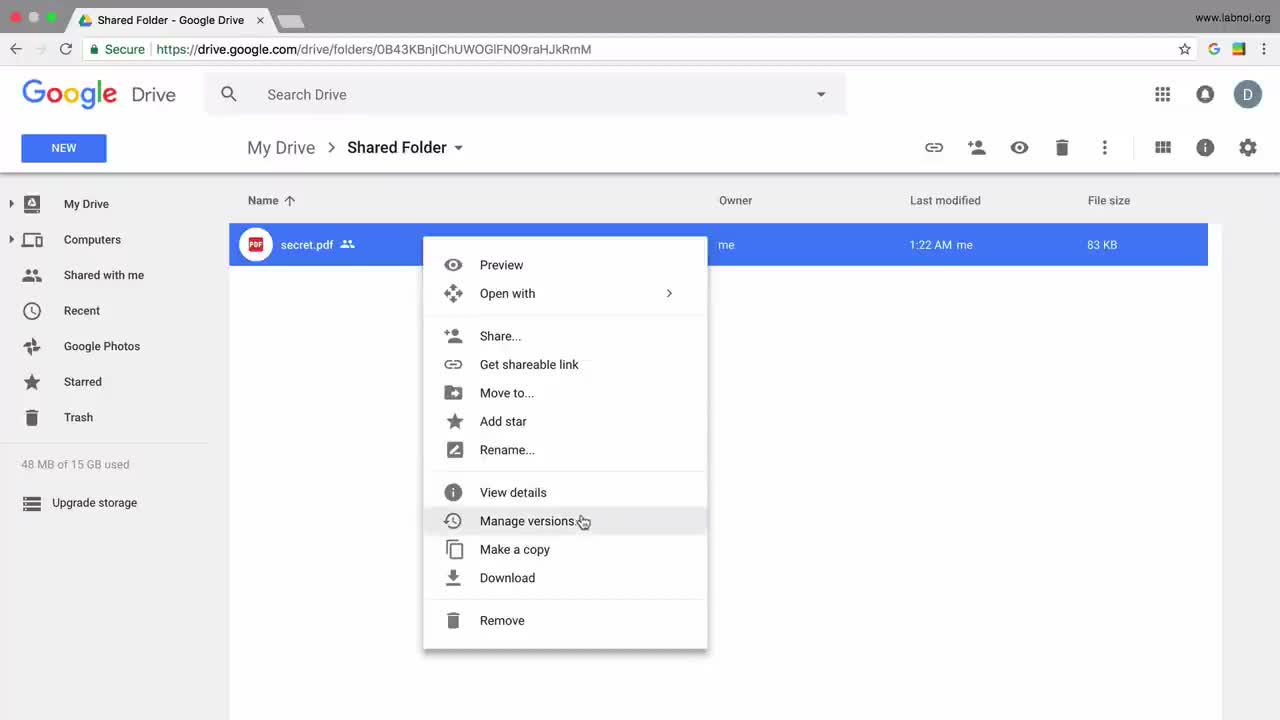Image resolution: width=1280 pixels, height=720 pixels.
Task: Click the multicolor extension icon in browser toolbar
Action: pyautogui.click(x=1239, y=49)
